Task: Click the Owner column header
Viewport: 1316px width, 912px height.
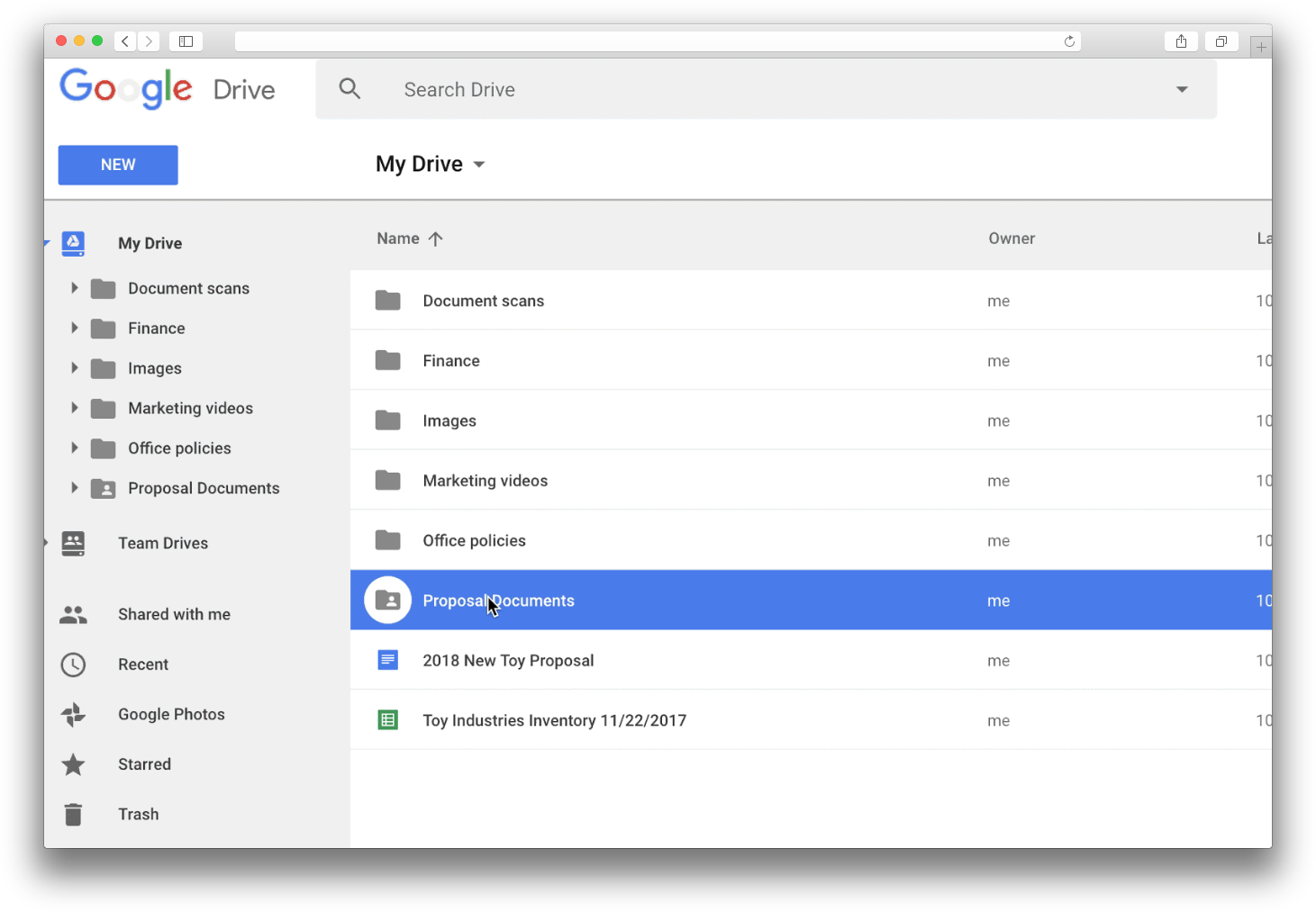Action: (x=1012, y=239)
